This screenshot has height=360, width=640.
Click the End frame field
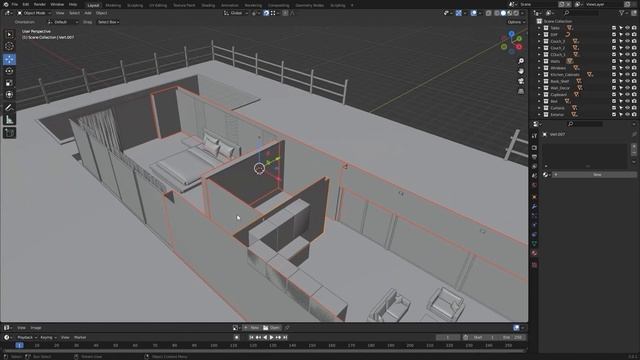[x=513, y=338]
